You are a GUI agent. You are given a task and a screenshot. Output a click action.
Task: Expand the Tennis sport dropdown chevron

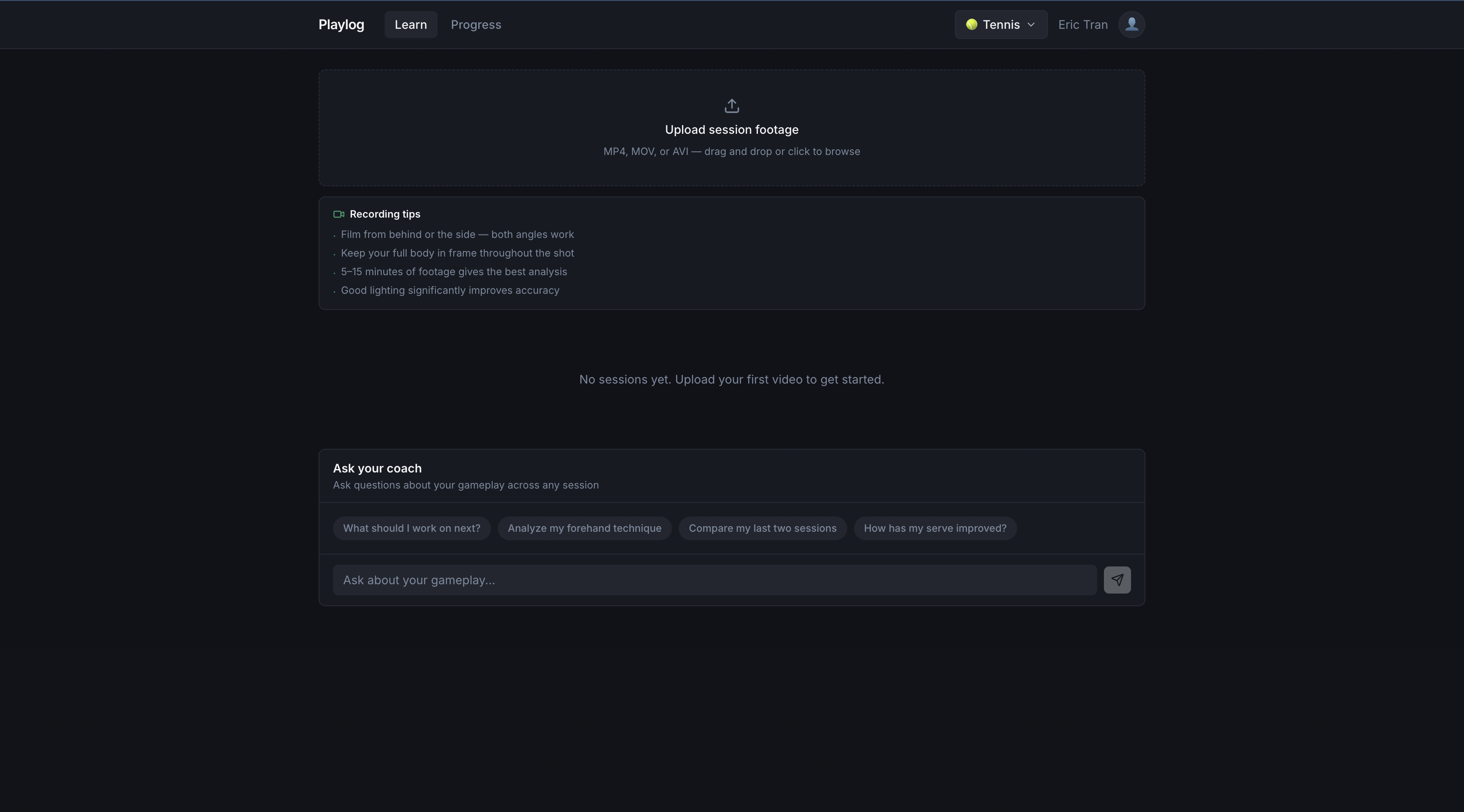click(1031, 25)
